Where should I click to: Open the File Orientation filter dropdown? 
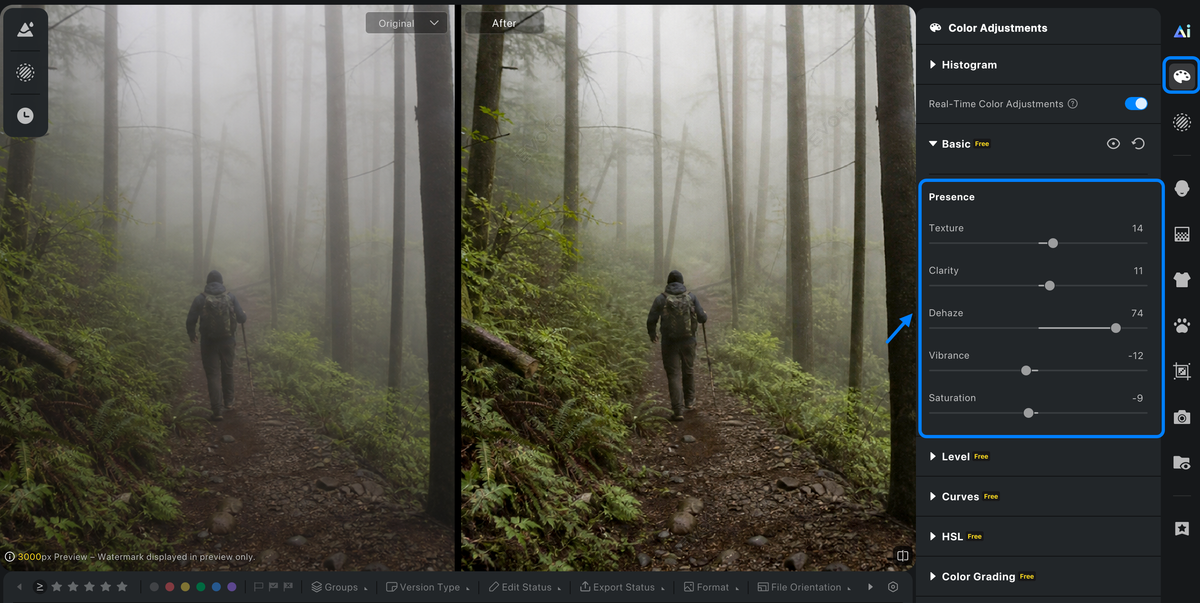pos(805,587)
